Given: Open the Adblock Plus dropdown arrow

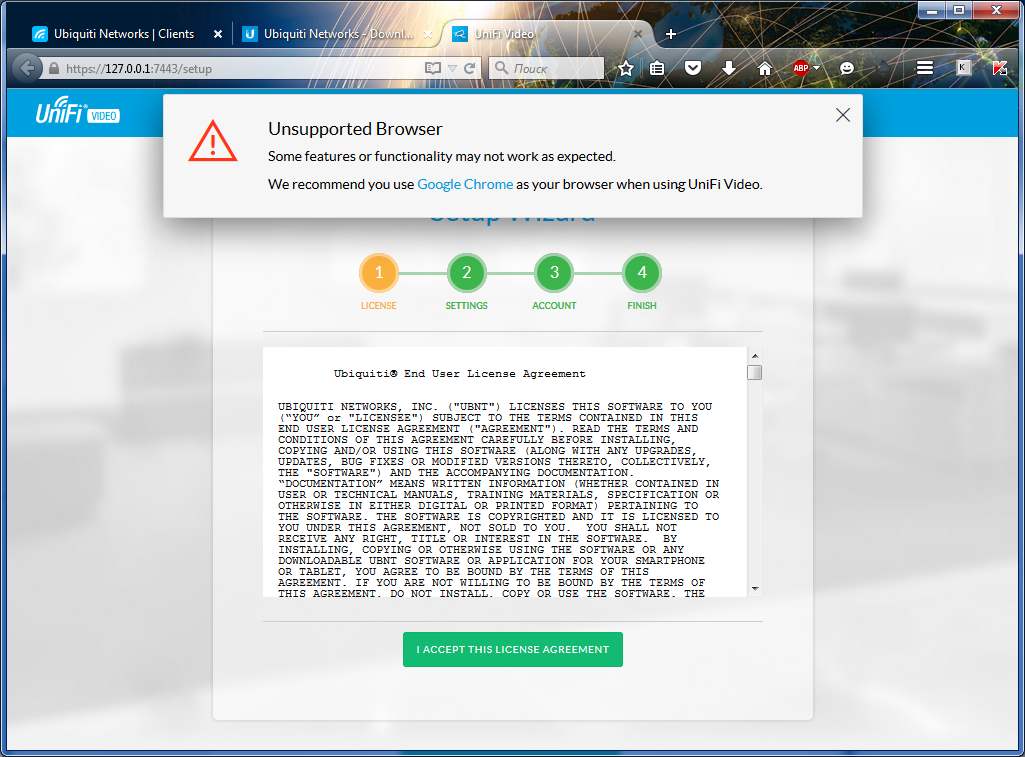Looking at the screenshot, I should click(816, 68).
